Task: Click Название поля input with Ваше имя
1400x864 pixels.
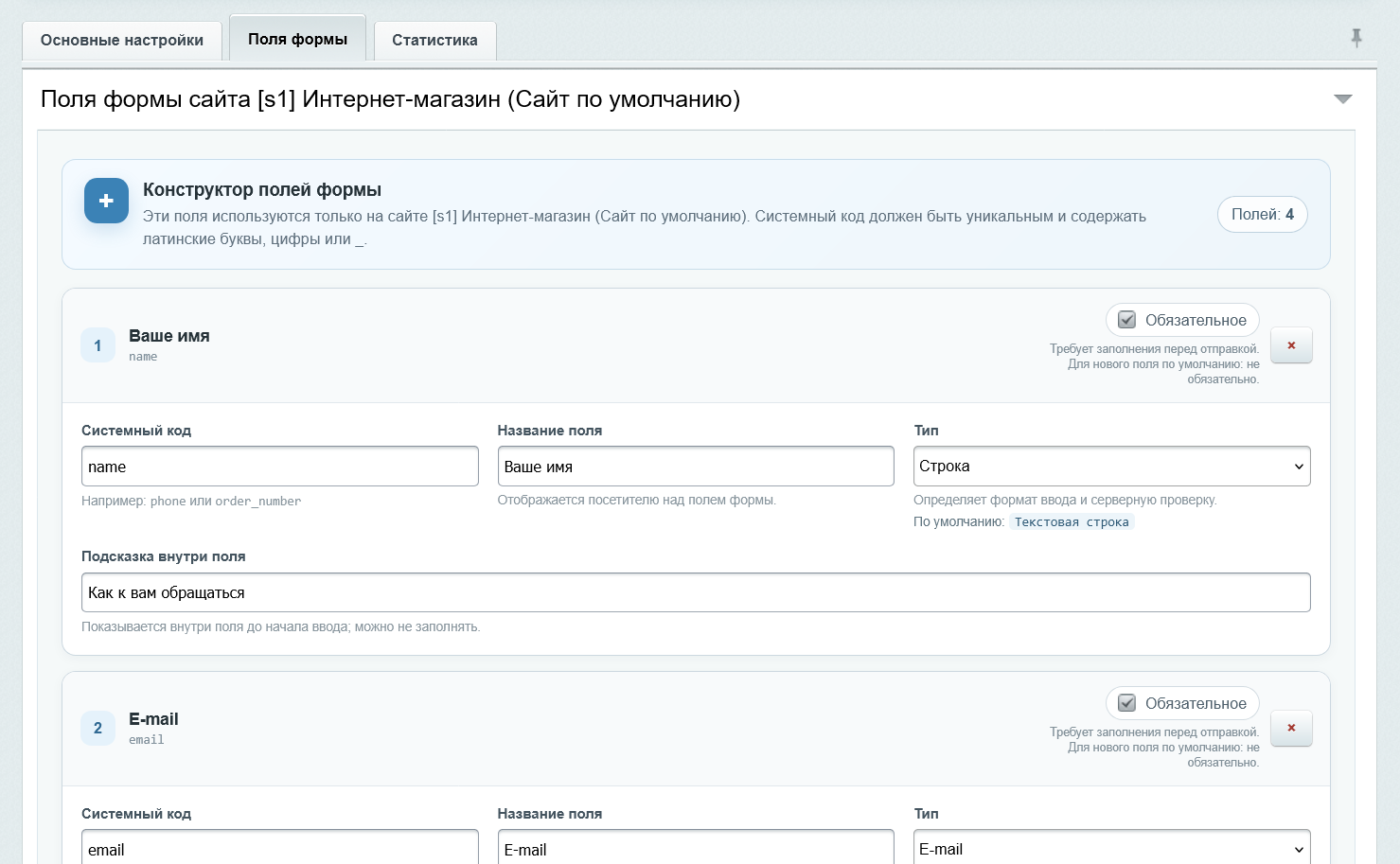Action: (696, 467)
